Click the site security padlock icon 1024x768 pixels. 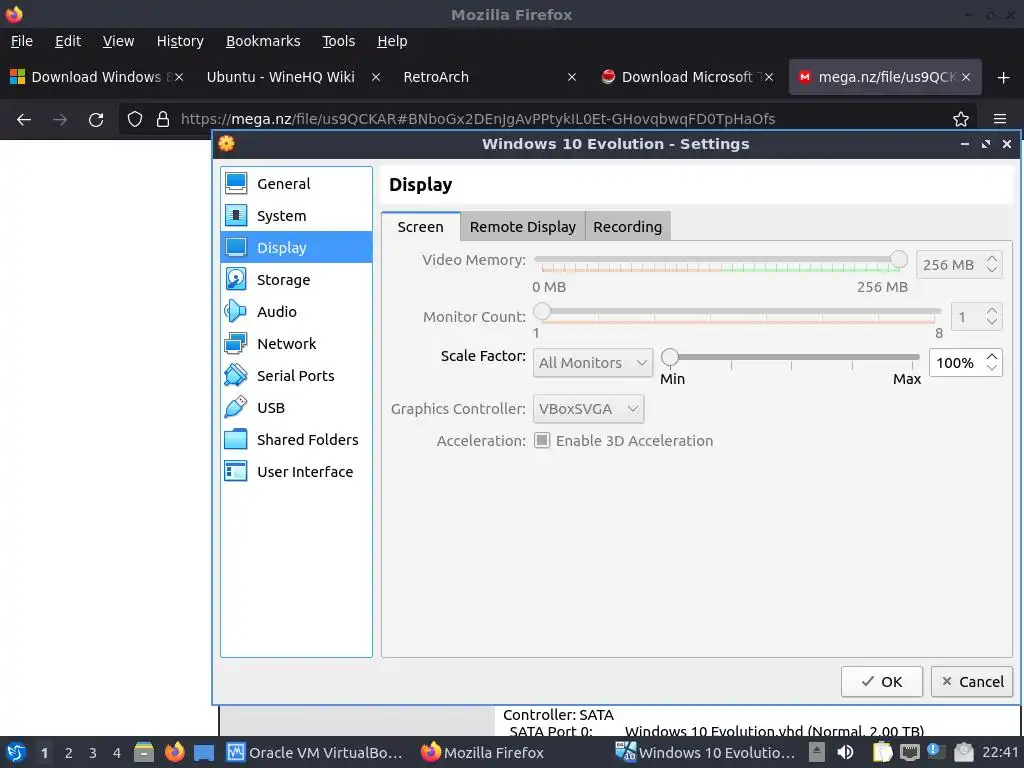(163, 120)
